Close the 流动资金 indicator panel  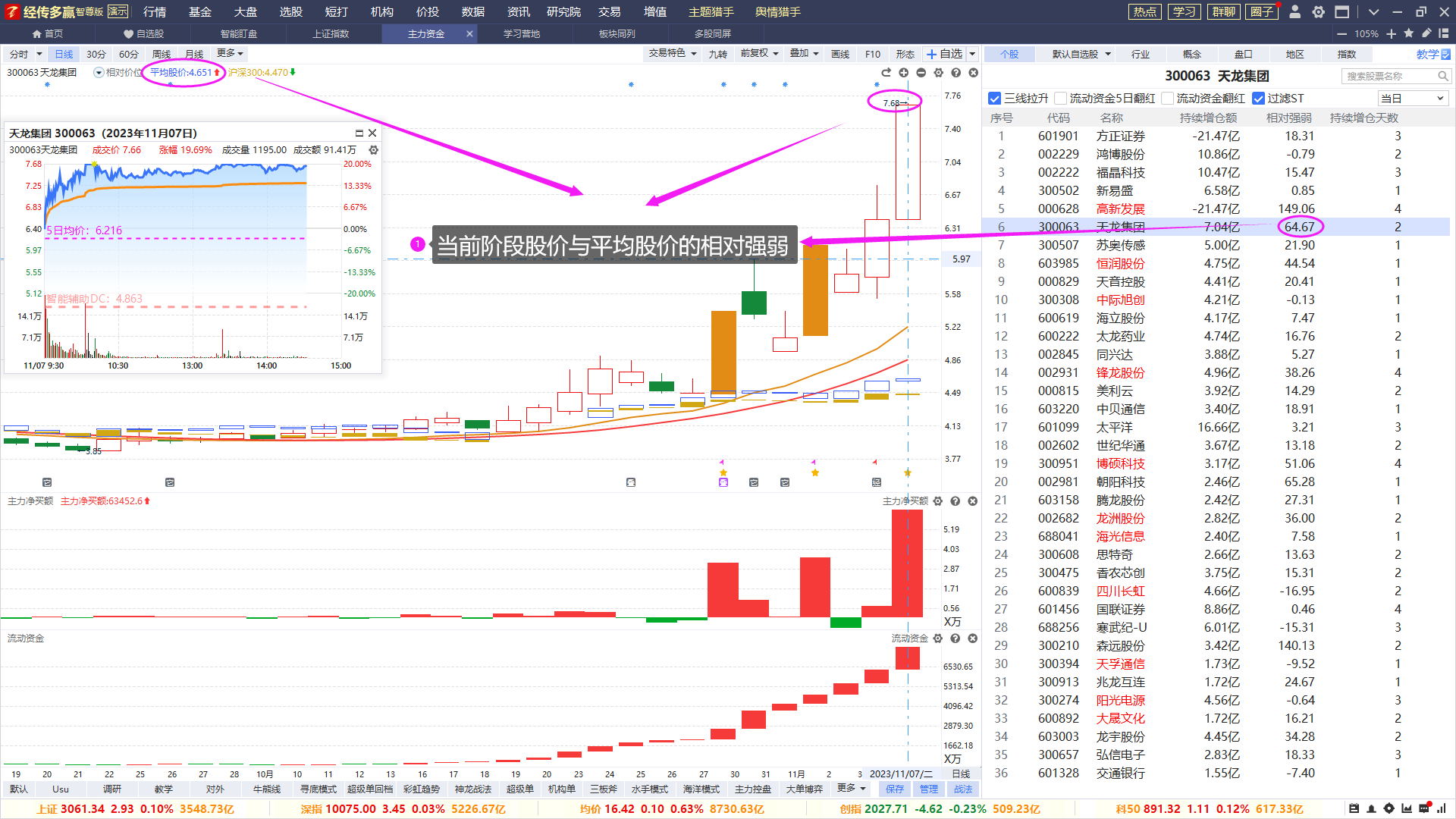(973, 639)
